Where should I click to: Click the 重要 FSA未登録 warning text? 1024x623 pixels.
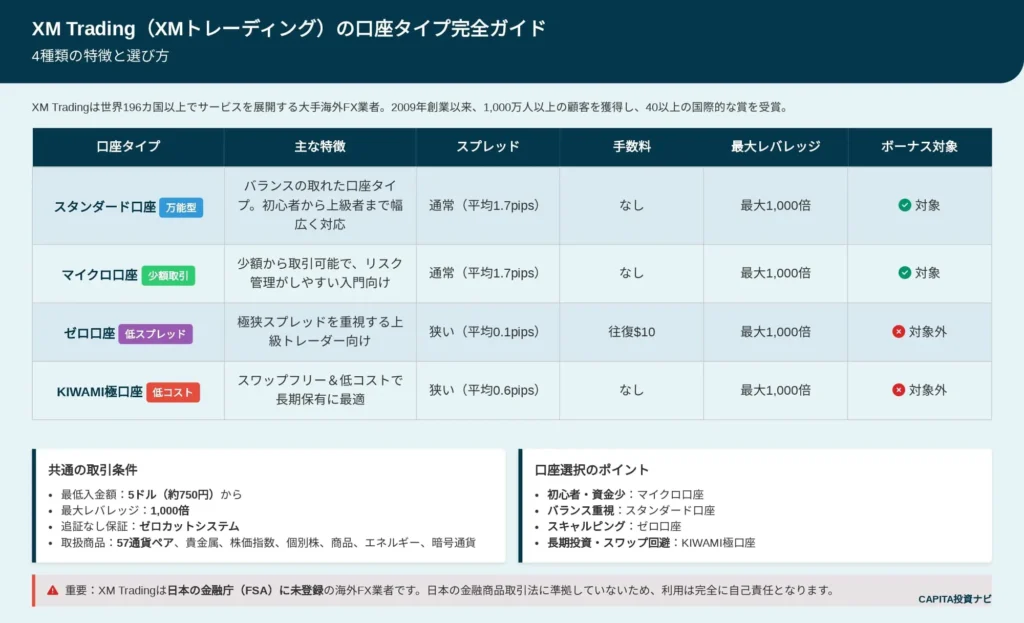point(449,590)
